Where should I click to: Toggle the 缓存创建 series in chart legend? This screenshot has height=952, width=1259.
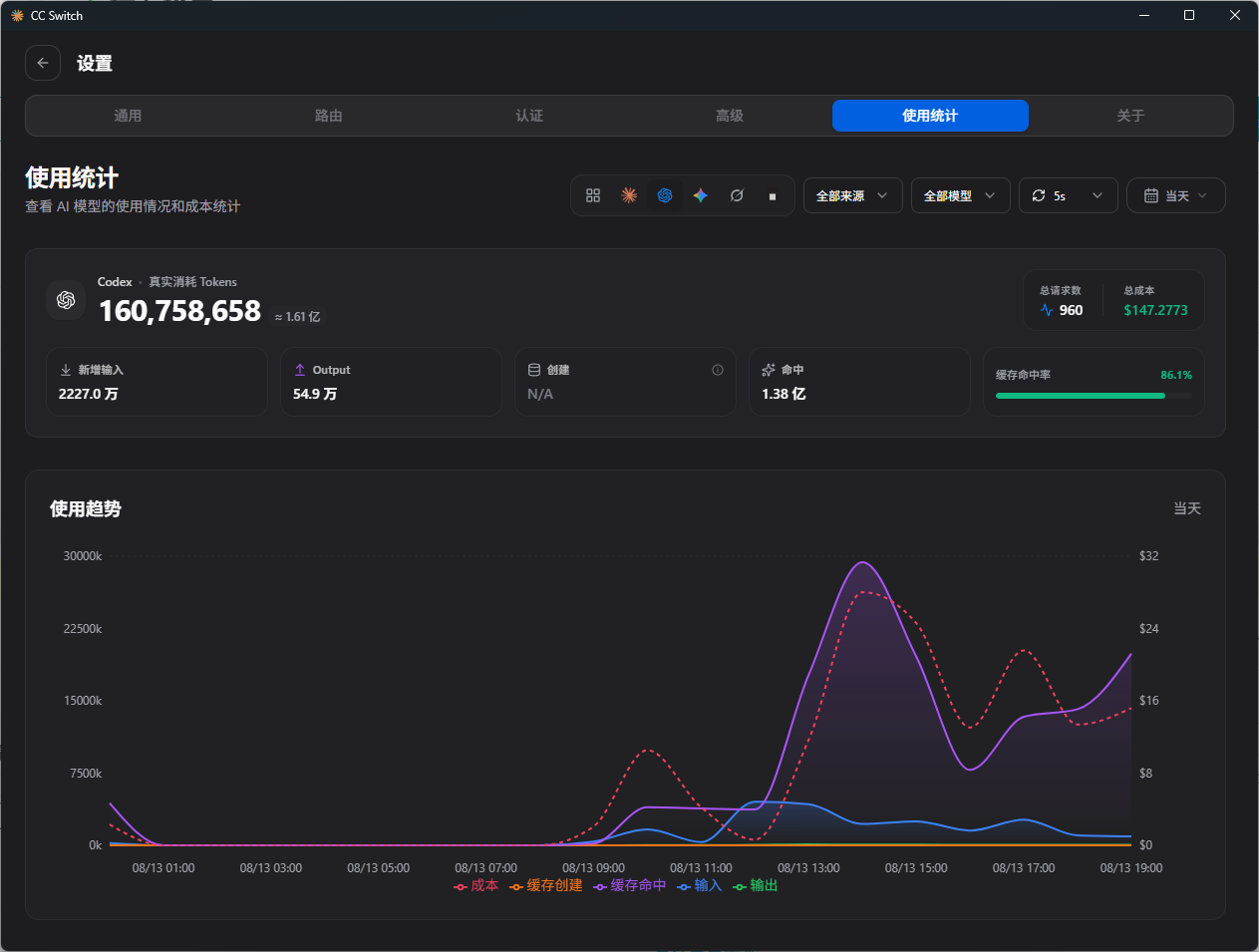coord(546,885)
